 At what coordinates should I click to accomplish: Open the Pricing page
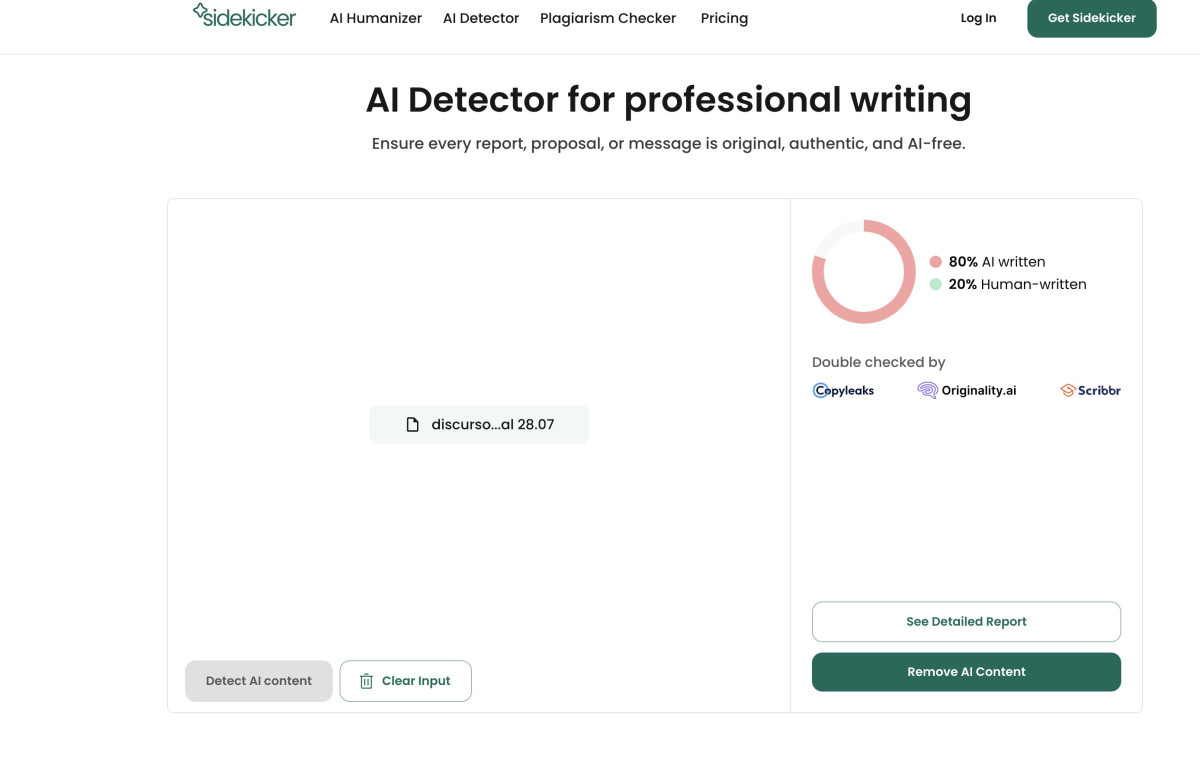(724, 18)
